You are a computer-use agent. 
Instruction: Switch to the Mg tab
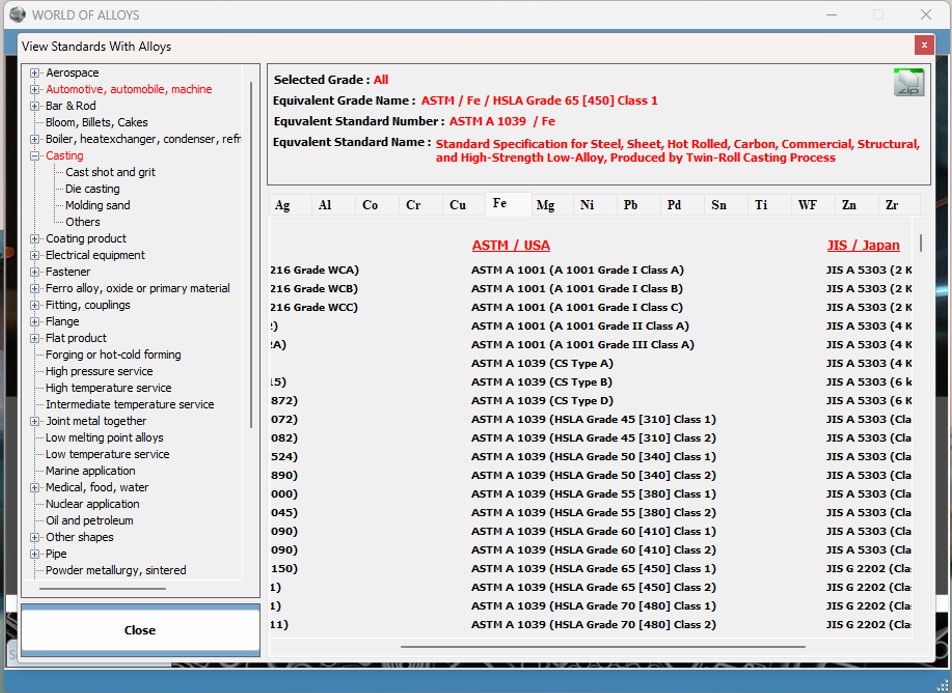tap(551, 205)
